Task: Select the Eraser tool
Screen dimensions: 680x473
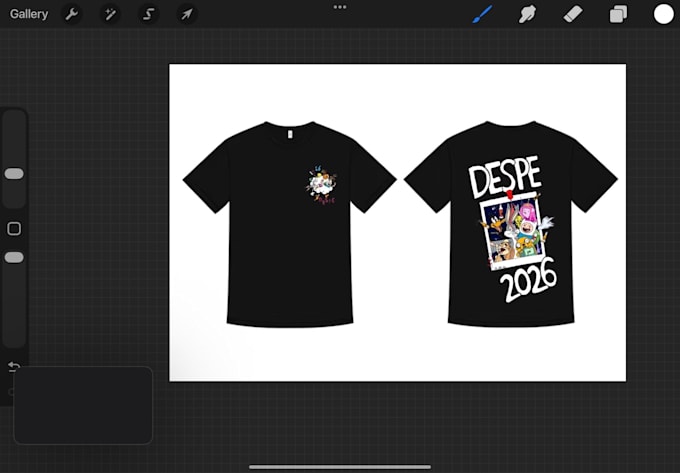Action: pyautogui.click(x=573, y=14)
